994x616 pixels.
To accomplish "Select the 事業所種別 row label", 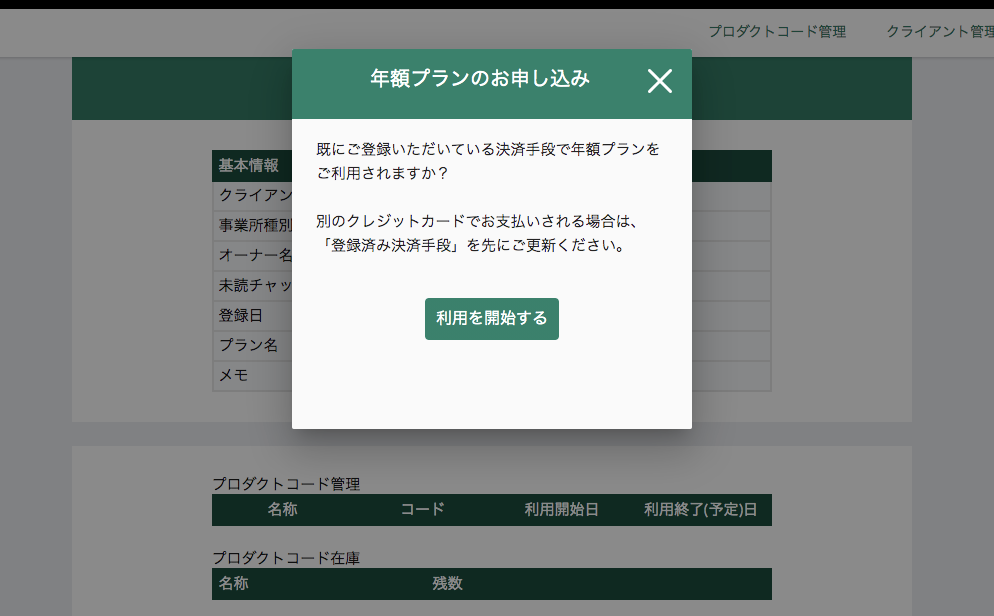I will click(255, 226).
